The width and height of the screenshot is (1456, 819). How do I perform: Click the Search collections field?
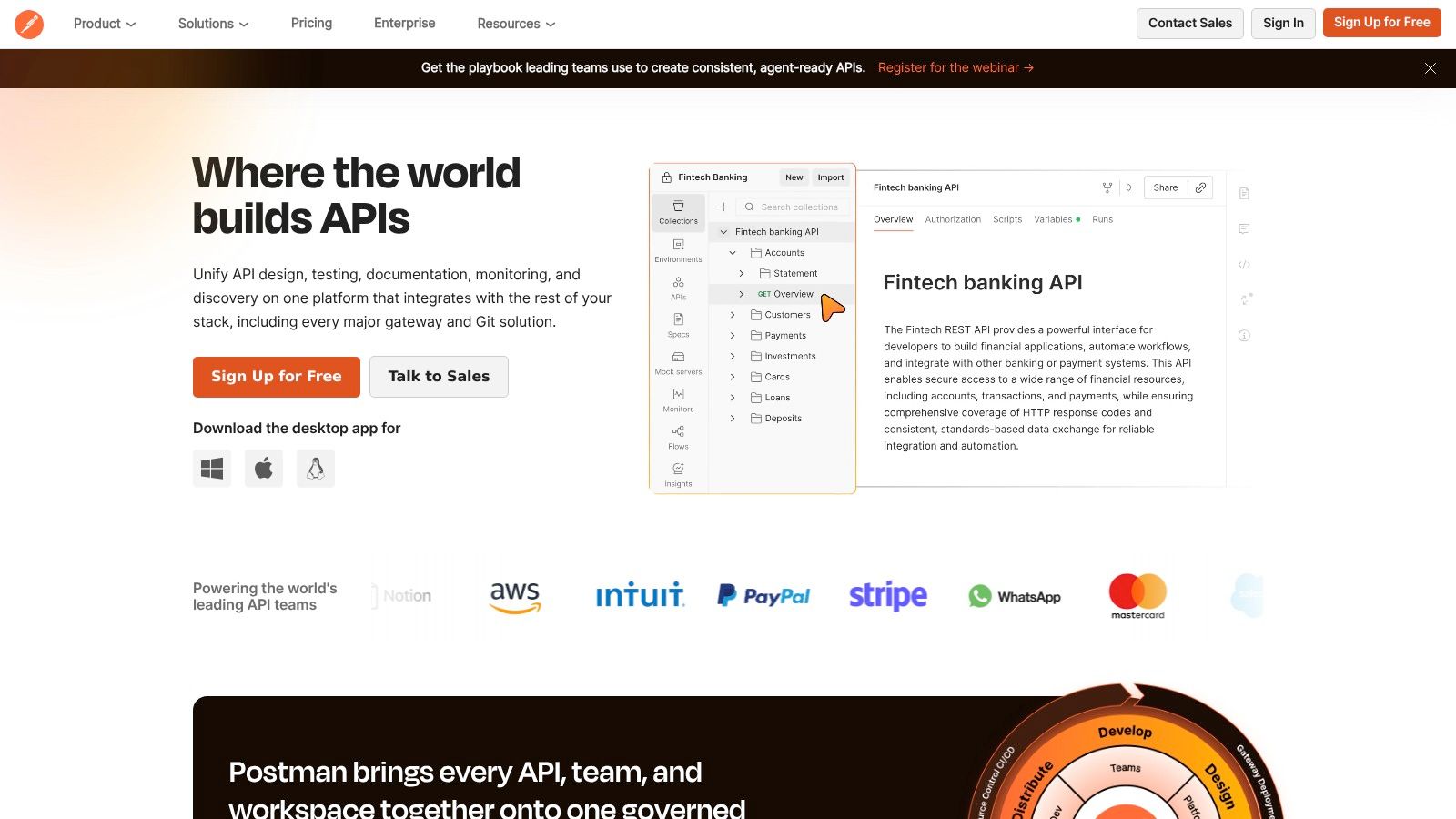[x=798, y=207]
